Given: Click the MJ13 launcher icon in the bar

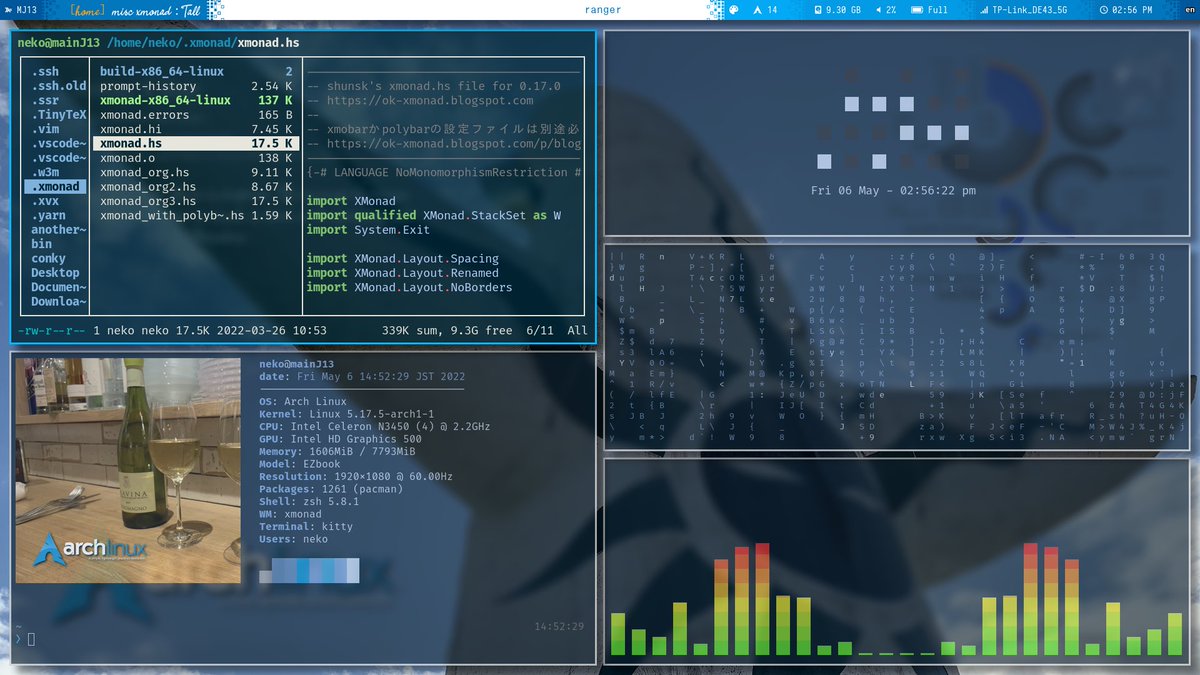Looking at the screenshot, I should tap(10, 10).
